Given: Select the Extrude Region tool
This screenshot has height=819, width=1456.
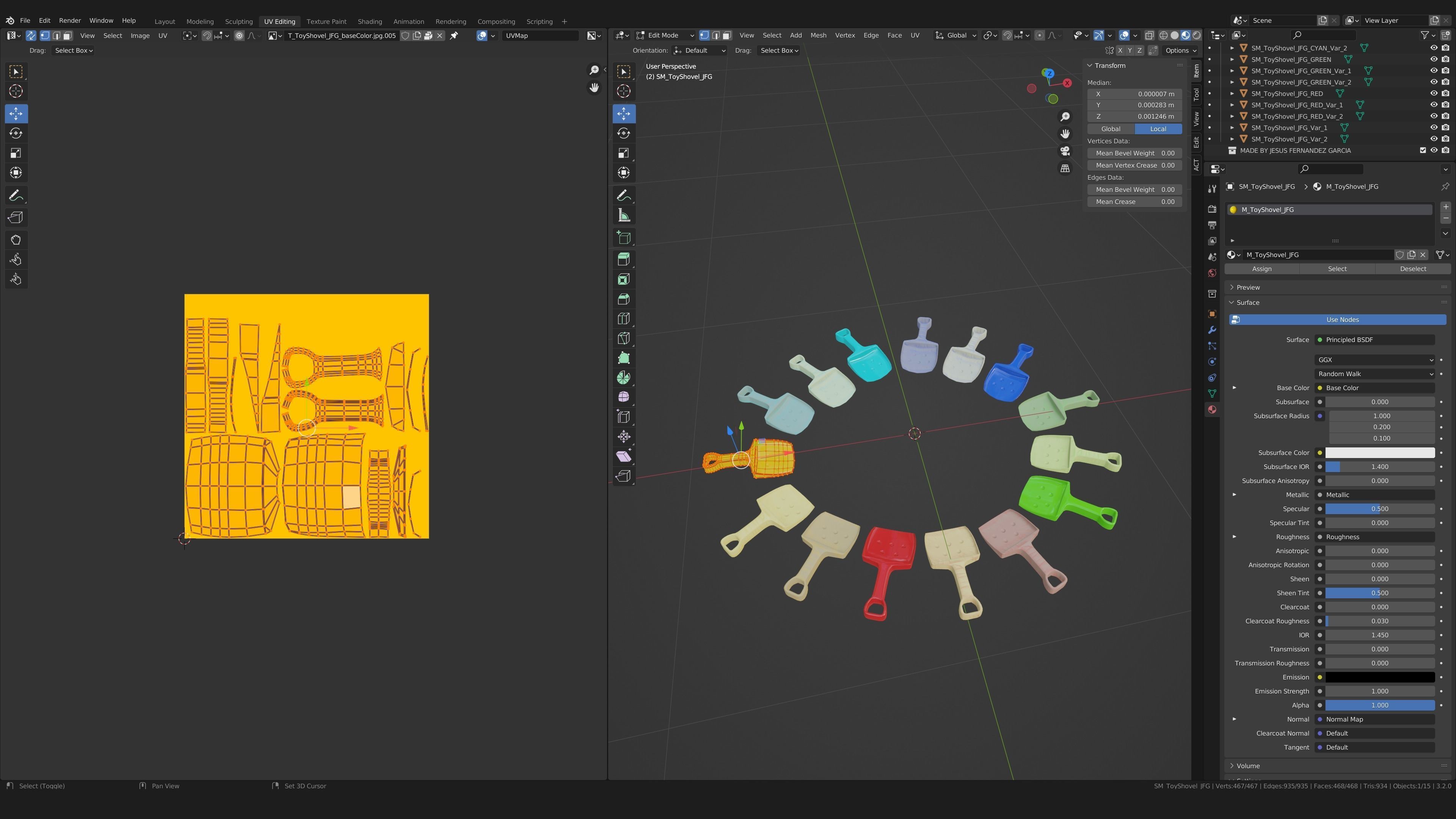Looking at the screenshot, I should click(623, 259).
